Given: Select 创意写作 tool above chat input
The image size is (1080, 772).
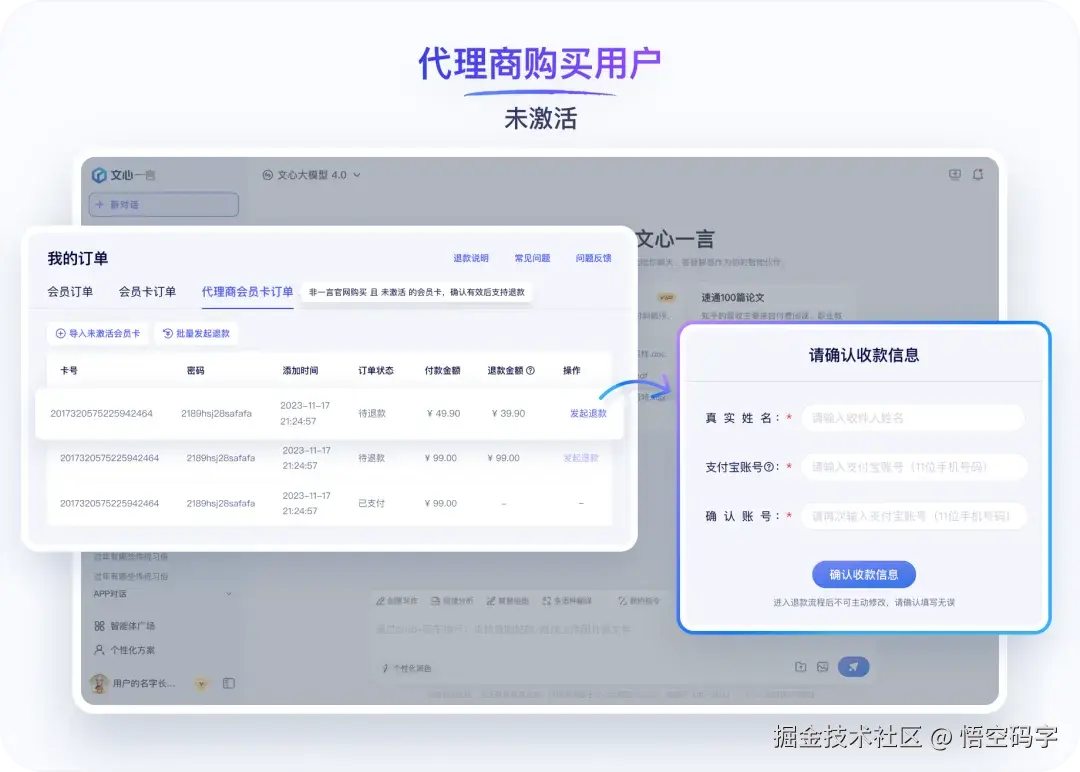Looking at the screenshot, I should pos(397,601).
